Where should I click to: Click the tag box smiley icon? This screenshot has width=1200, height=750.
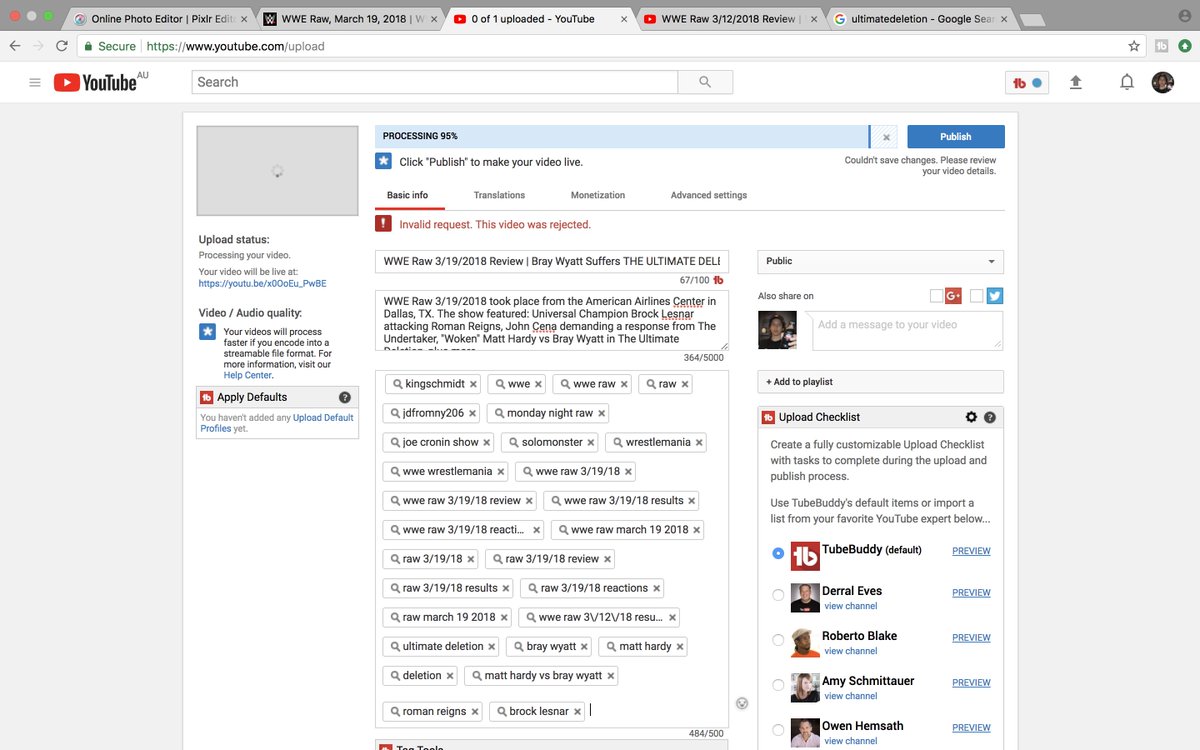pos(742,703)
